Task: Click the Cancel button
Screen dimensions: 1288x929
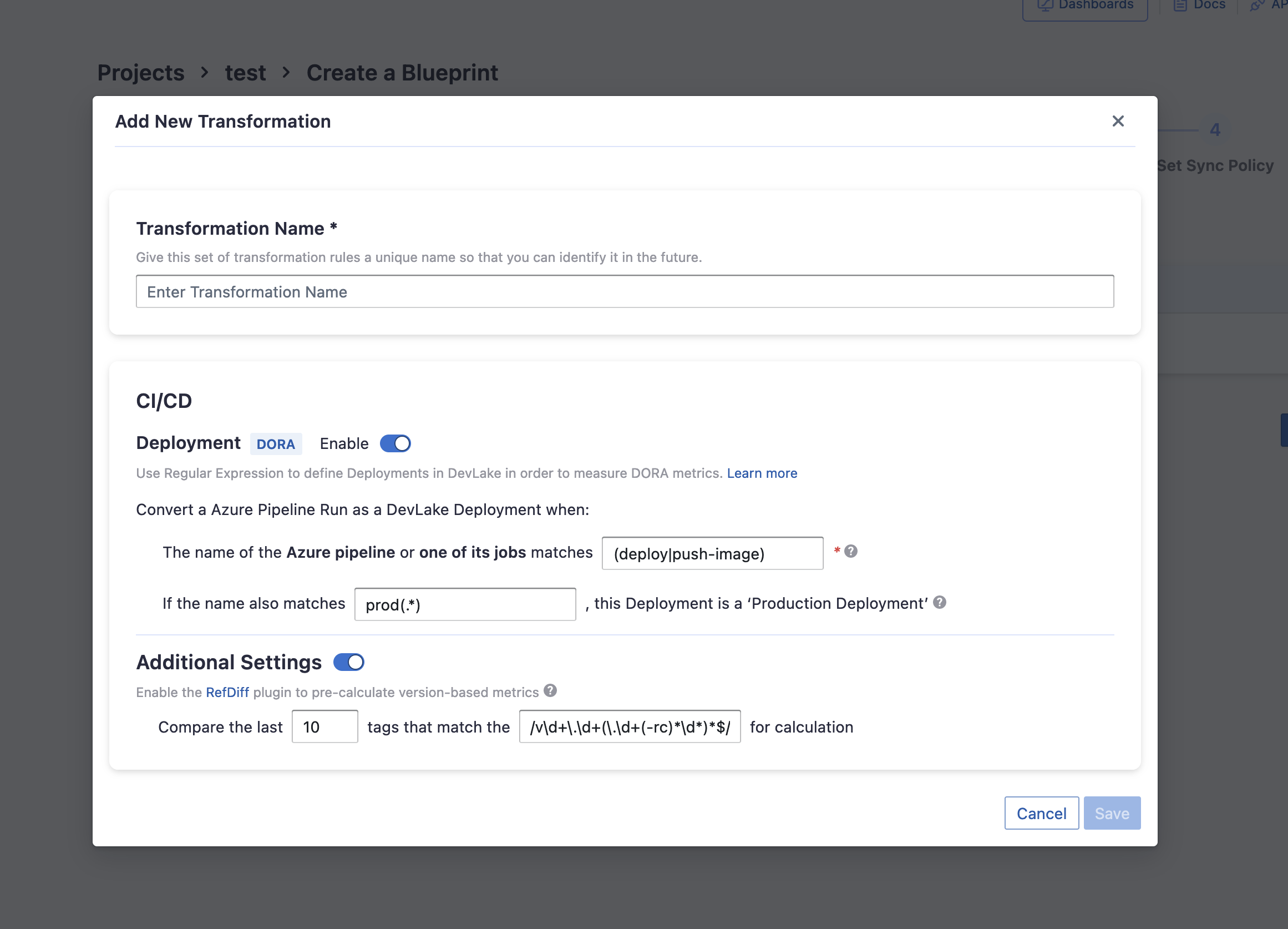Action: pyautogui.click(x=1041, y=813)
